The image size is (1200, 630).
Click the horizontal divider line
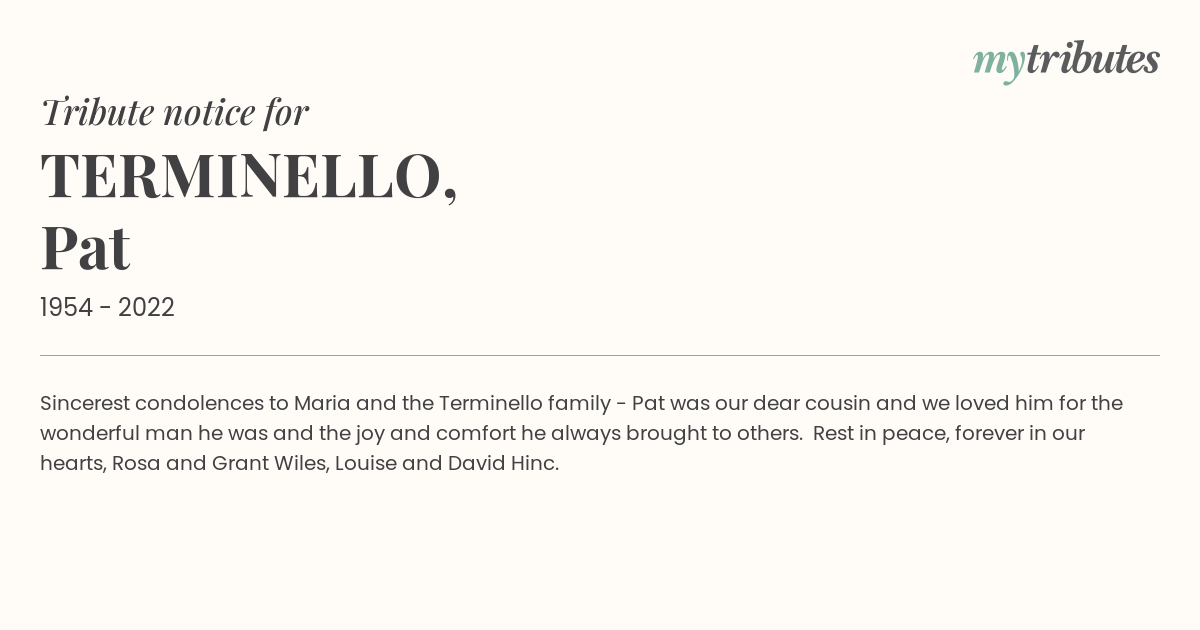(x=600, y=355)
